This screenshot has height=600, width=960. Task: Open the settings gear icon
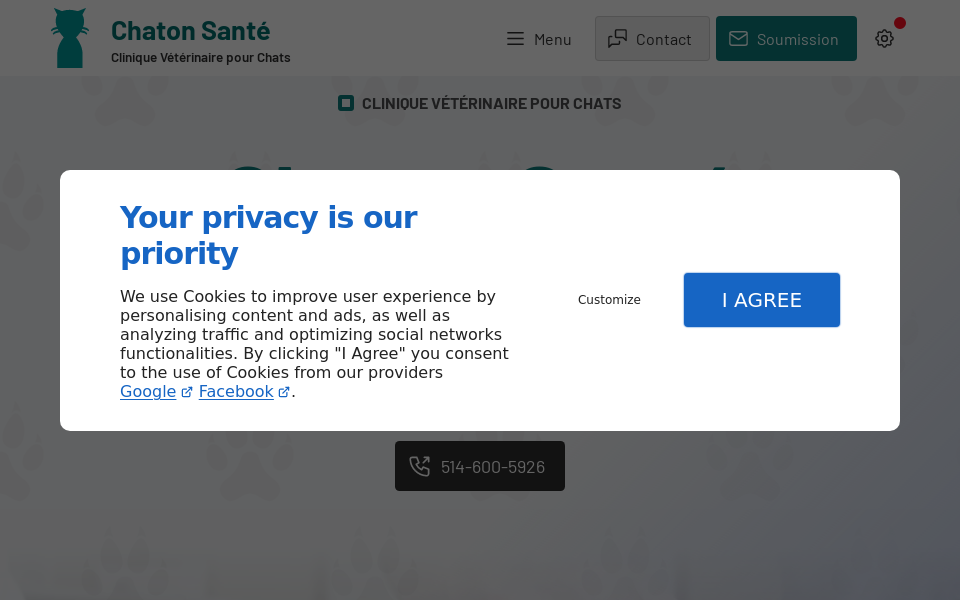(x=884, y=39)
